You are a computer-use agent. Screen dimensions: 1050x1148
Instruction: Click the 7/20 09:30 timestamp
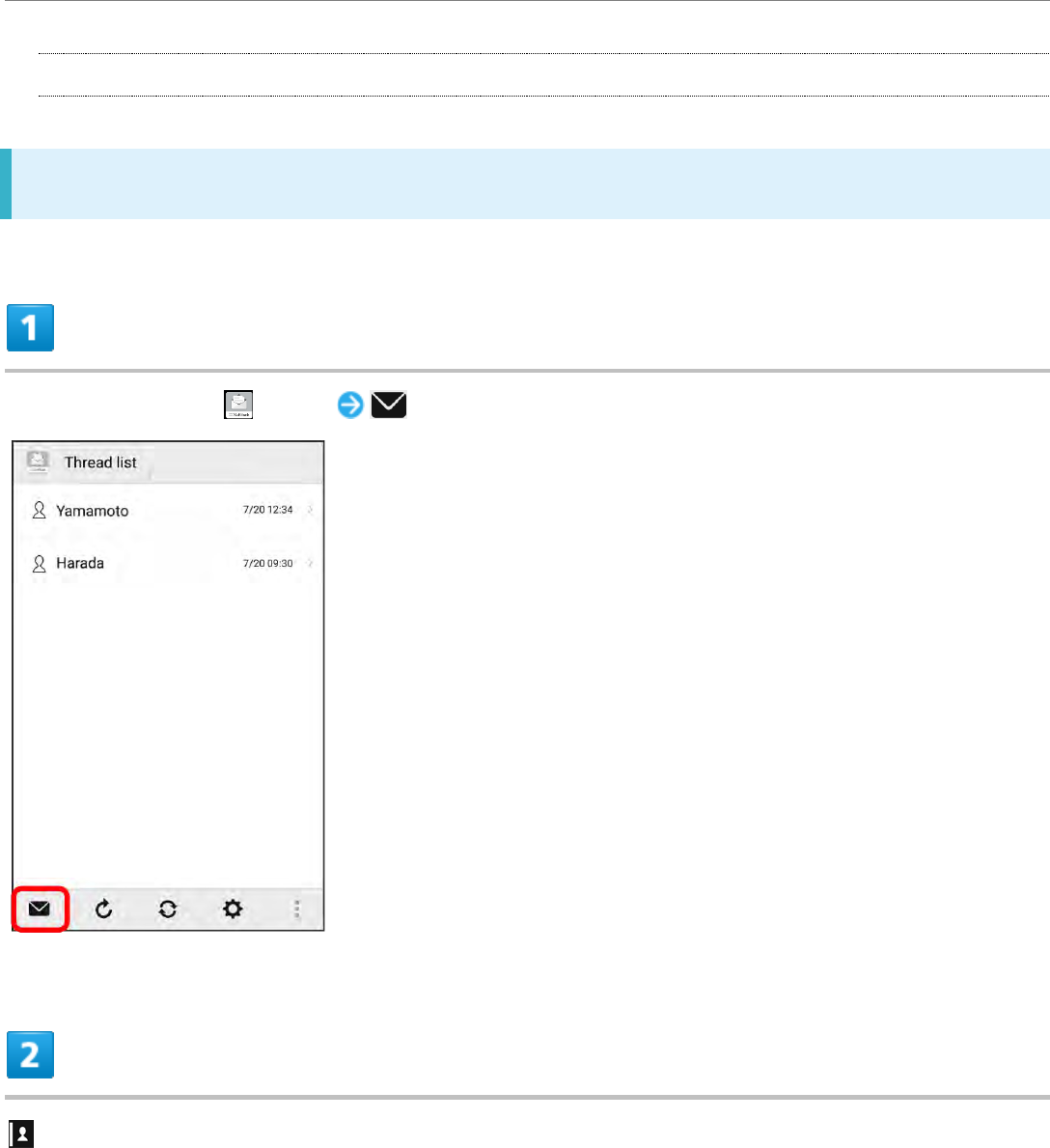[x=267, y=563]
